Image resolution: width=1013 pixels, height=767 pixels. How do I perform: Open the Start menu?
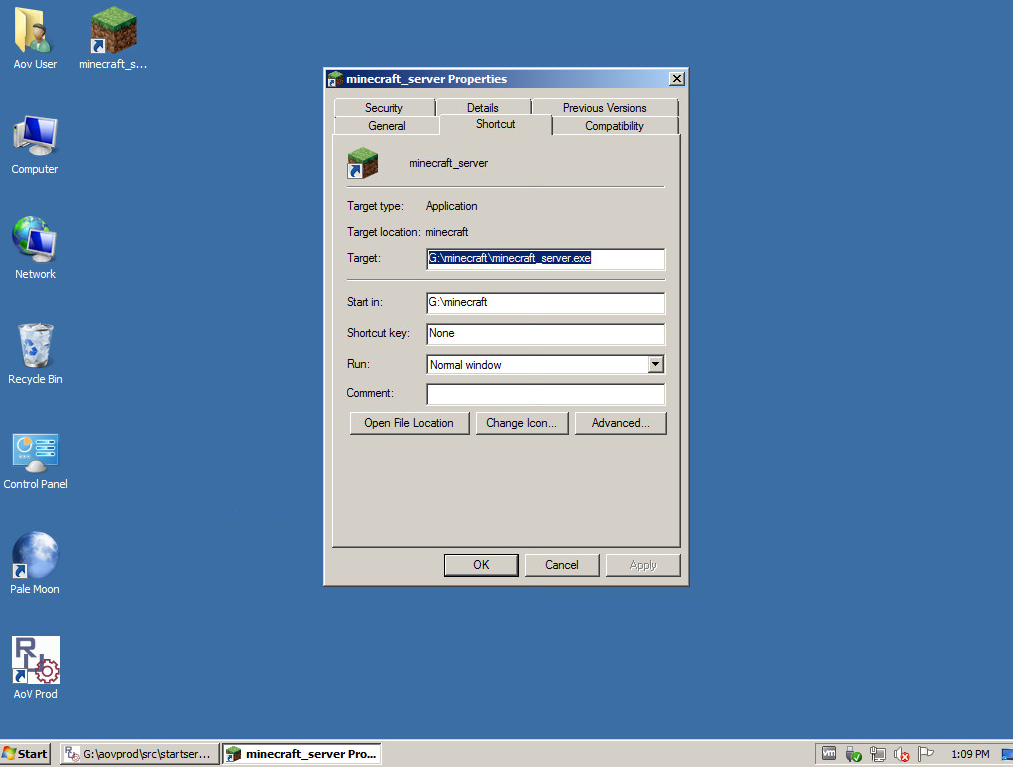[25, 753]
